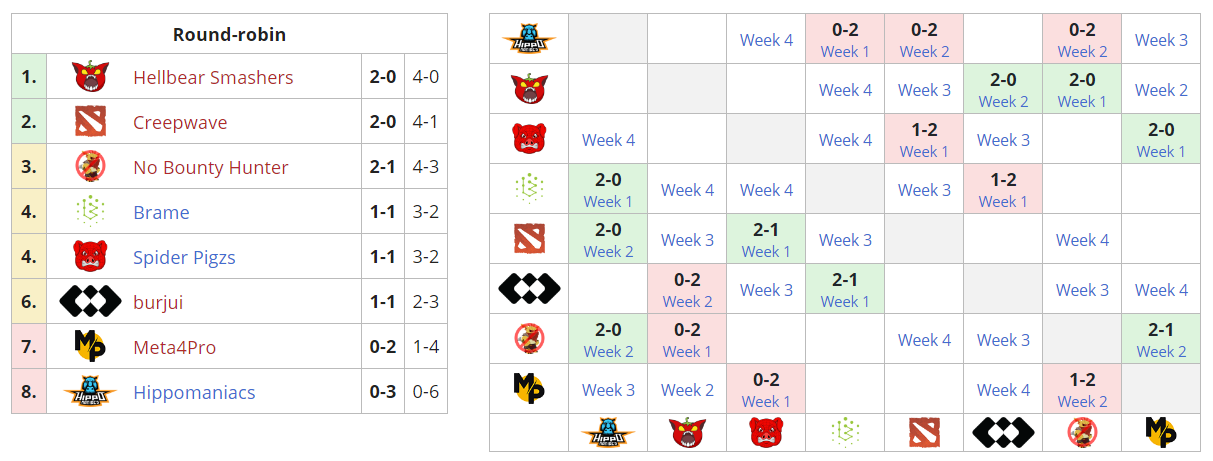Open the Spider Pigzs team name link
Image resolution: width=1213 pixels, height=461 pixels.
[184, 257]
